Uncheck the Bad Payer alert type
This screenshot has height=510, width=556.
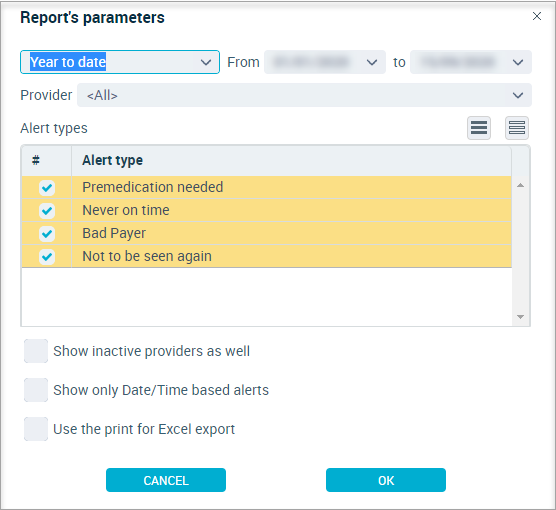tap(47, 234)
